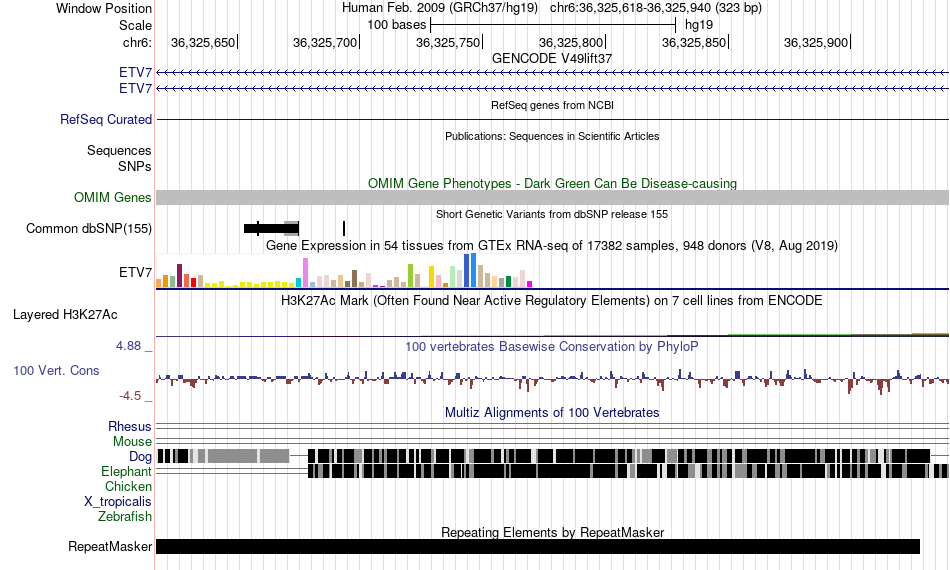Open the GTEx Gene Expression track title
Viewport: 950px width, 570px height.
(x=552, y=245)
